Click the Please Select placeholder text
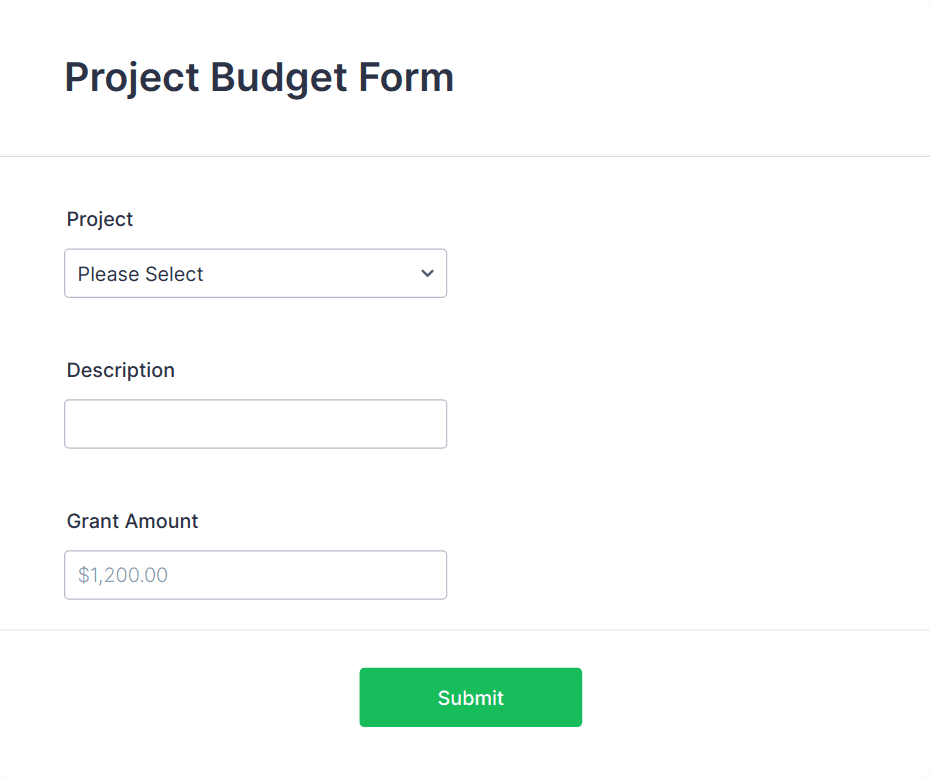Screen dimensions: 930x777 click(140, 273)
